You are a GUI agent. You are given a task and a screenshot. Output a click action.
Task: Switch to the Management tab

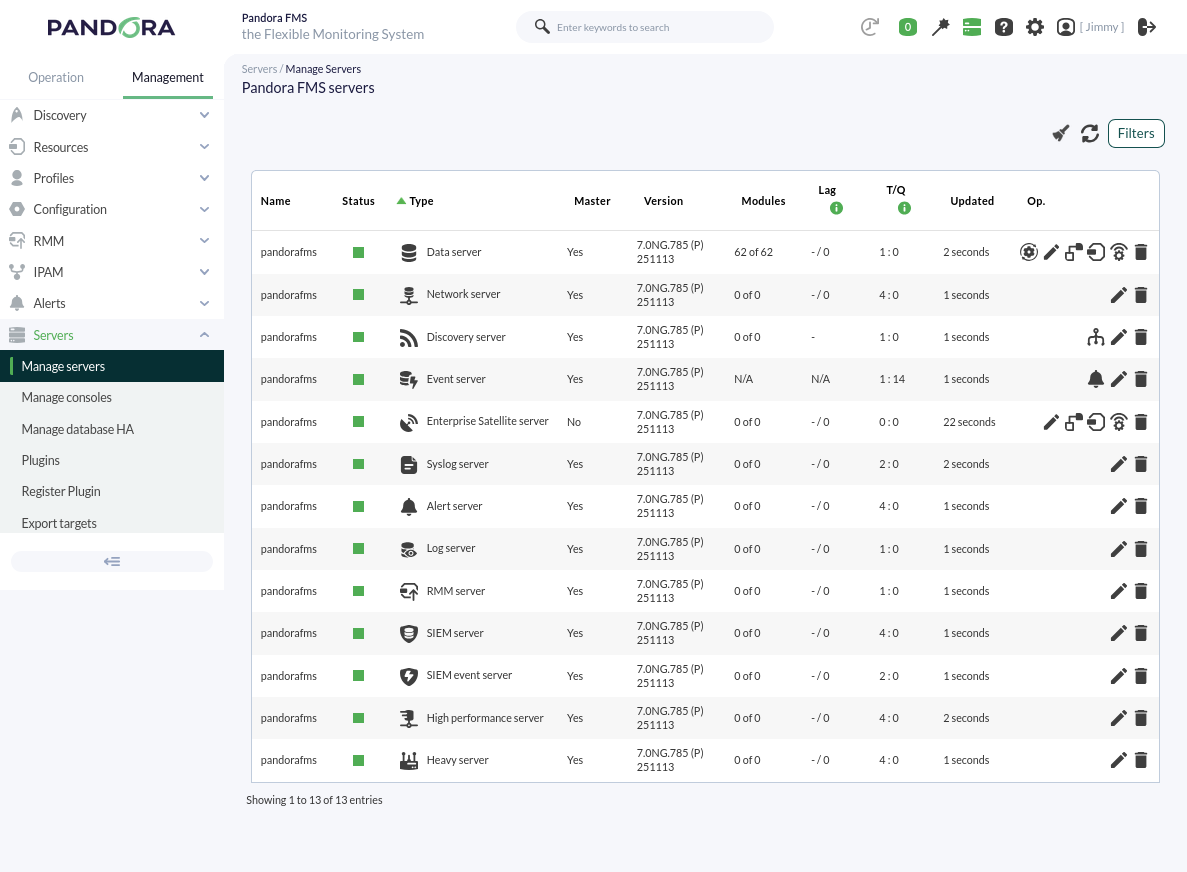click(167, 77)
